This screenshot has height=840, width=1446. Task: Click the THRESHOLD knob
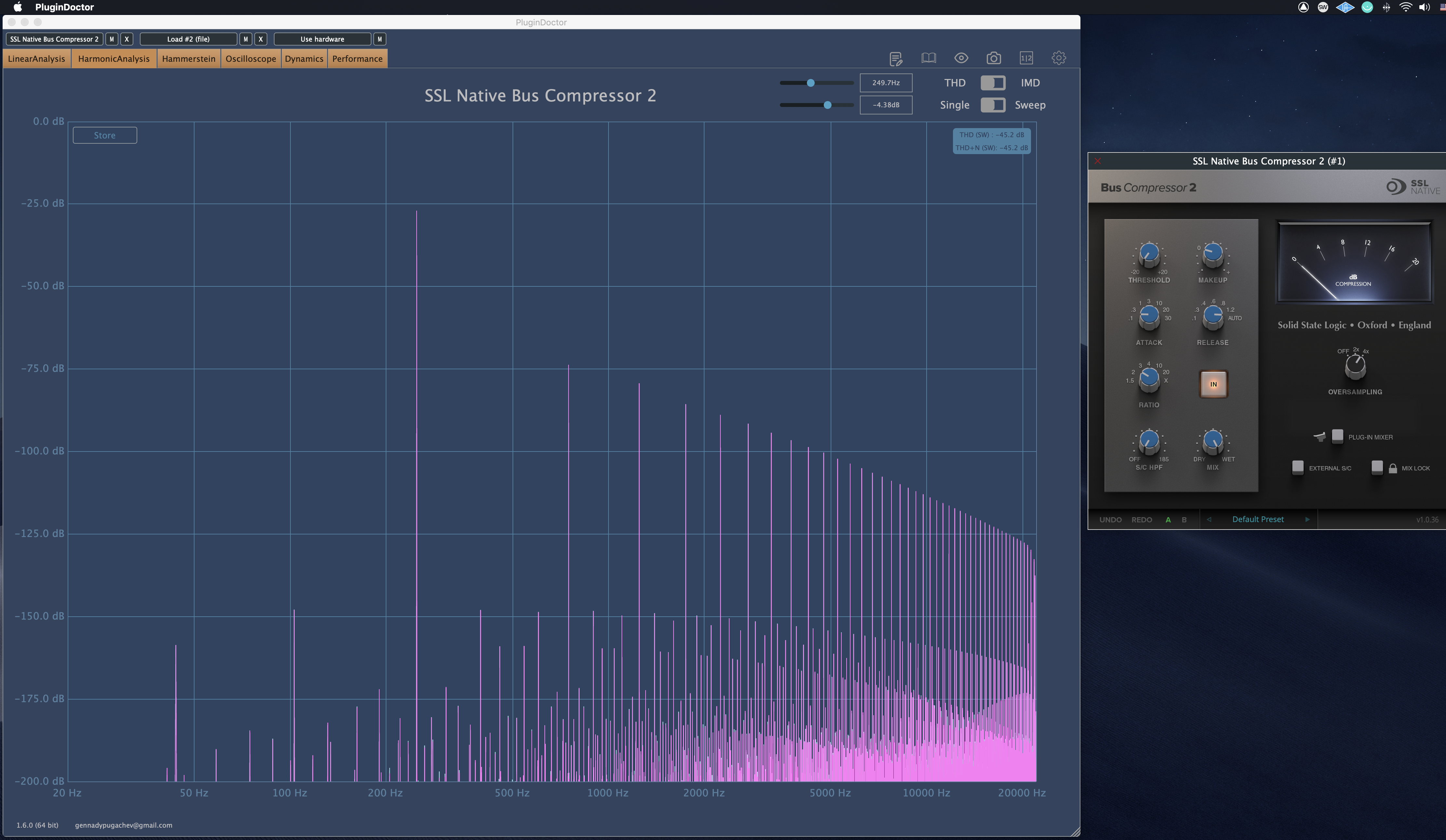click(x=1149, y=254)
